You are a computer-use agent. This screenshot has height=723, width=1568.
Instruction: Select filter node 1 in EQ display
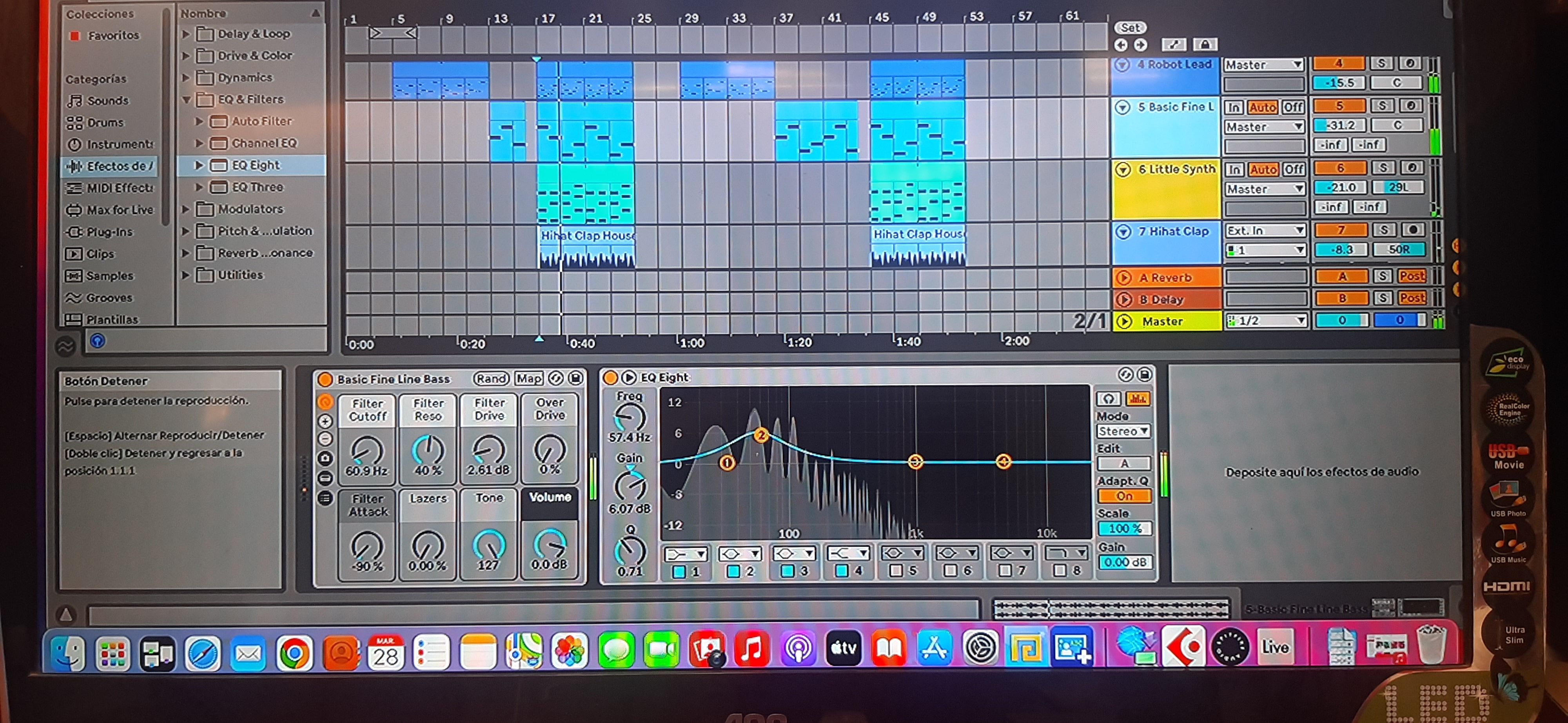click(726, 463)
